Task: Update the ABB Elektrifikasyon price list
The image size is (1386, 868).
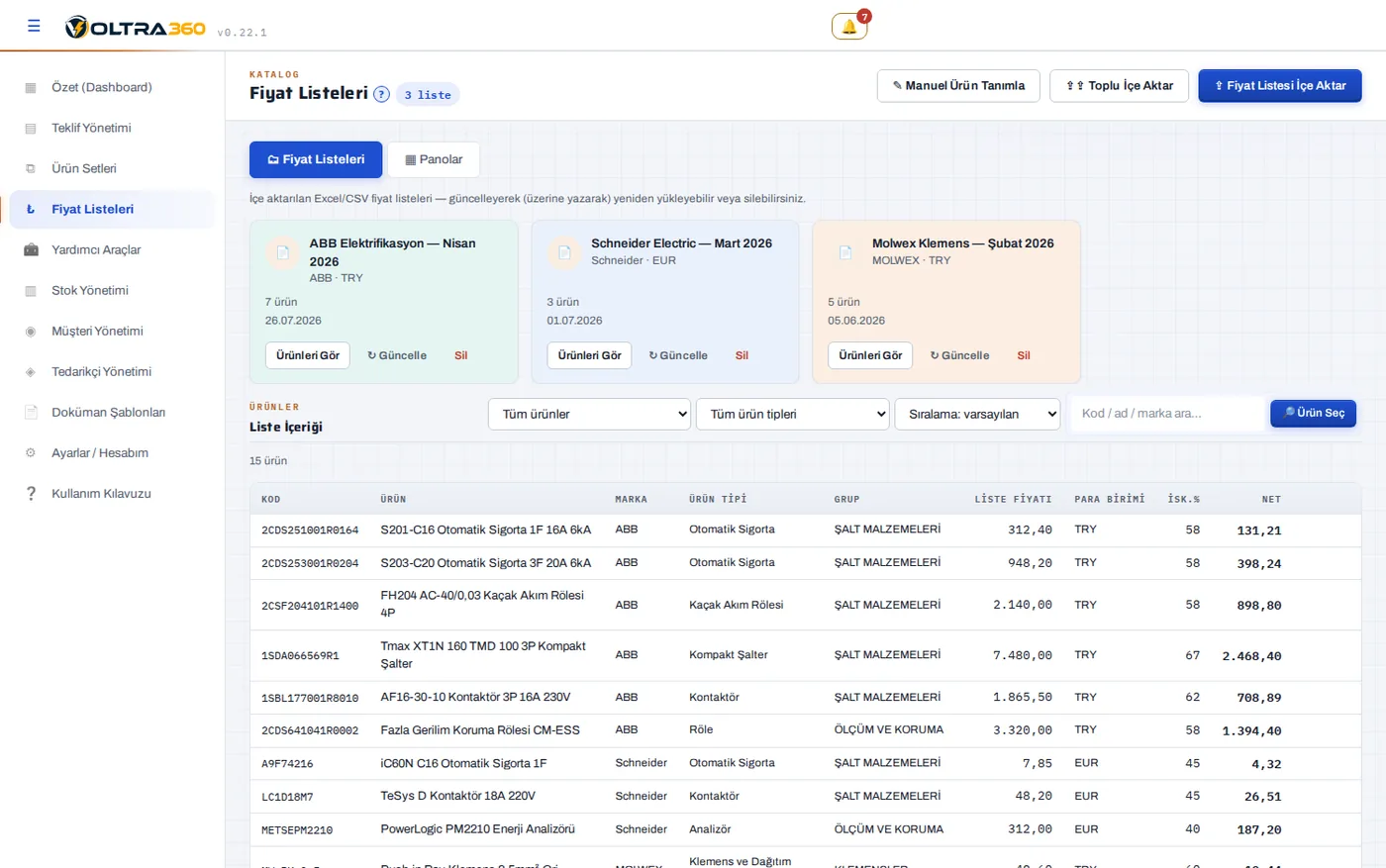Action: tap(397, 355)
